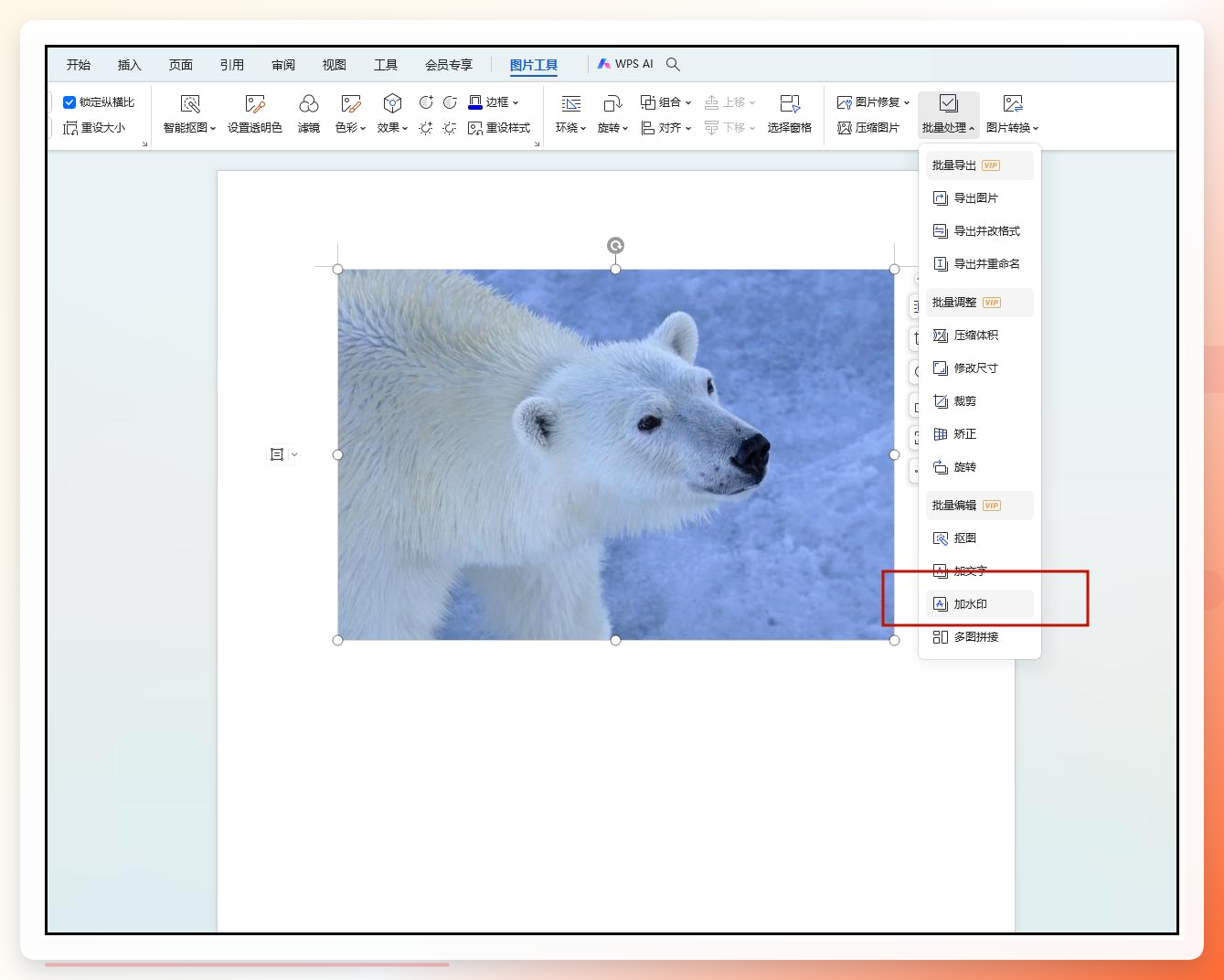The image size is (1224, 980).
Task: Click the layout options button left of the image
Action: (x=283, y=454)
